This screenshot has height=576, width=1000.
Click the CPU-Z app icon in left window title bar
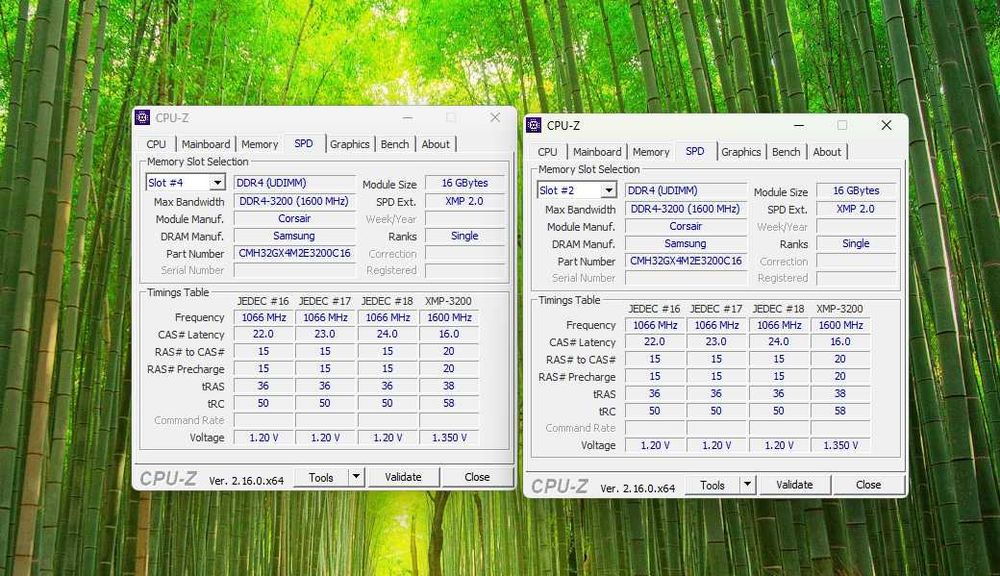tap(142, 117)
